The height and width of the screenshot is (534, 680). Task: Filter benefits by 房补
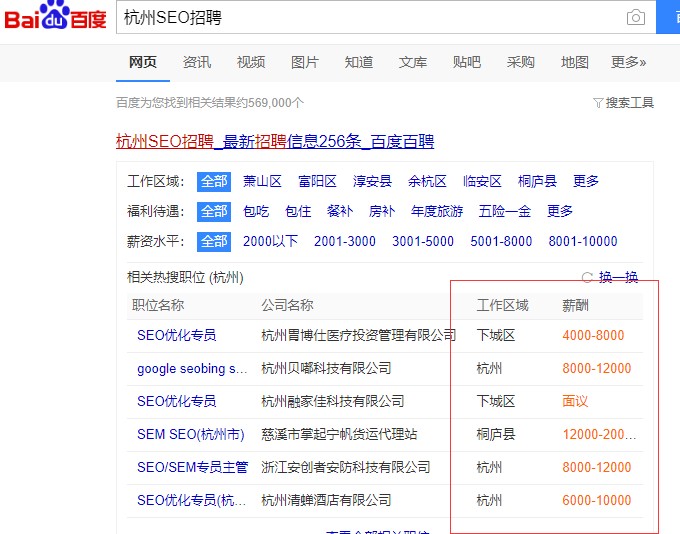(x=382, y=212)
